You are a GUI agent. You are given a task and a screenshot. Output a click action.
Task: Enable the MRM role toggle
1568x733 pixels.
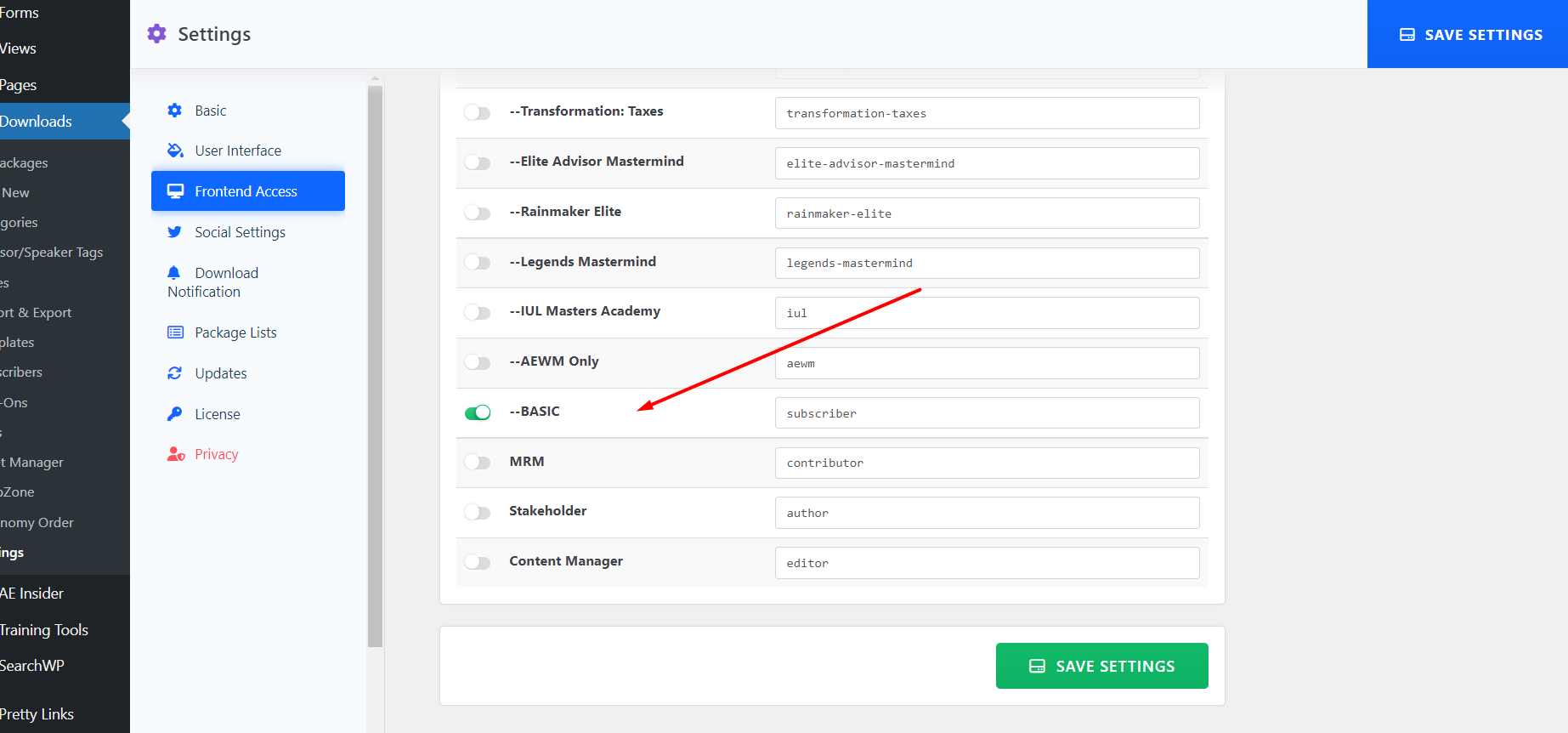click(x=478, y=463)
